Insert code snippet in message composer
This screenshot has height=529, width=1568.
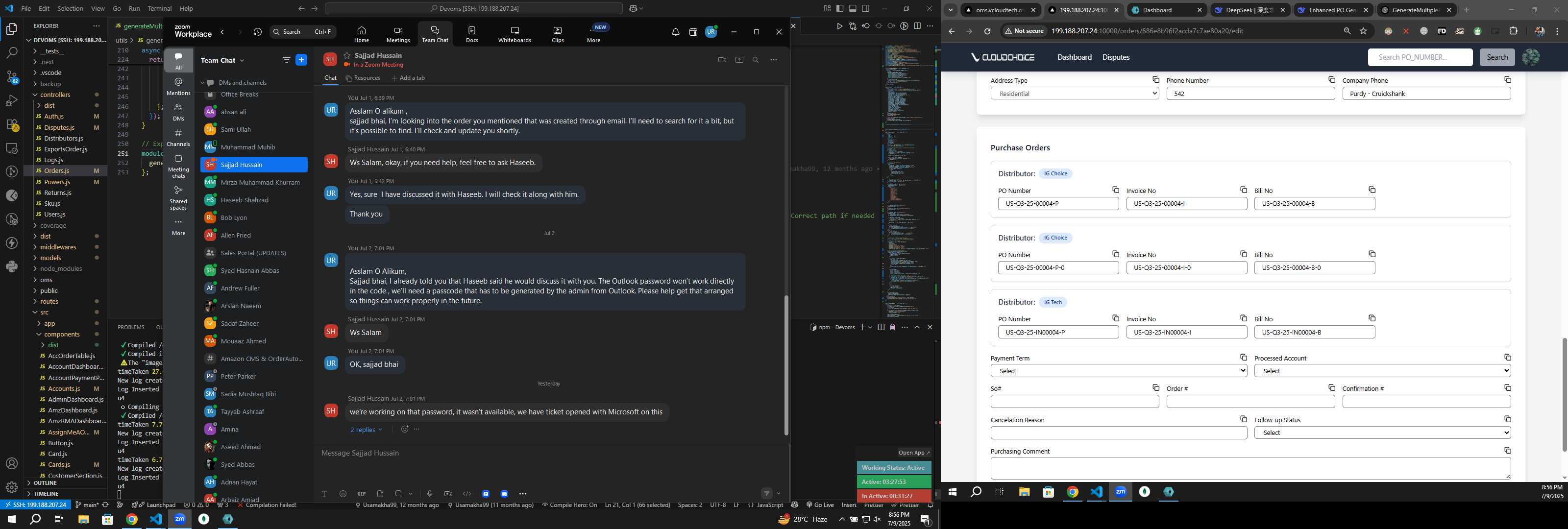pyautogui.click(x=467, y=494)
